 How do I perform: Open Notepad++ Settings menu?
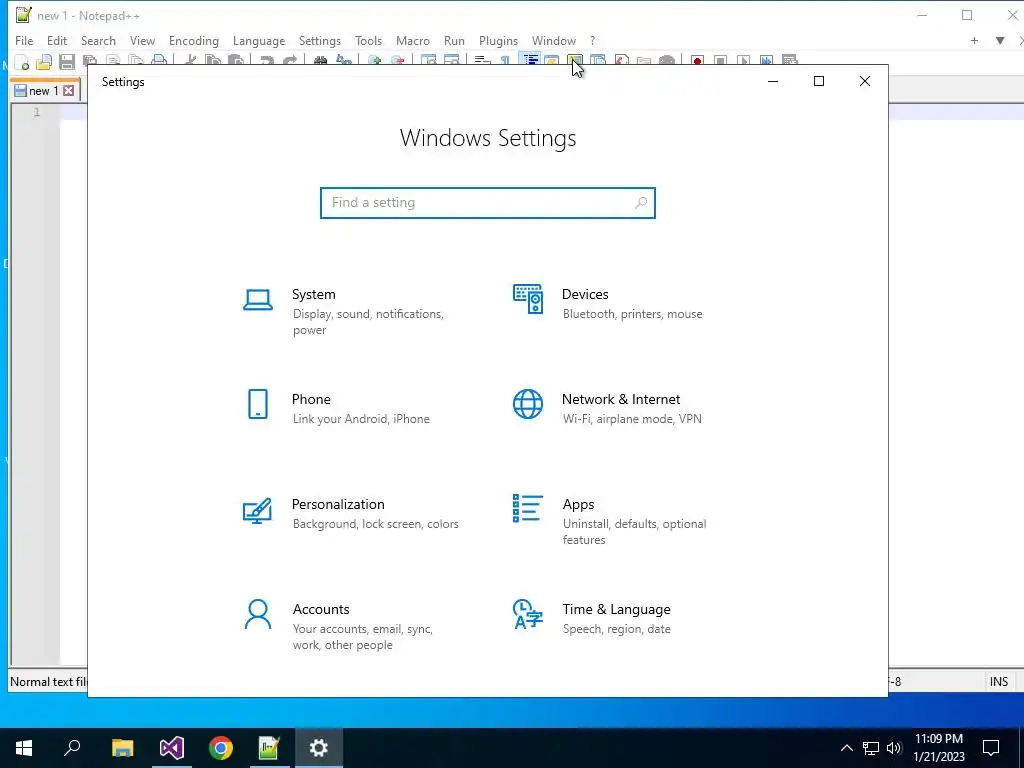[319, 40]
